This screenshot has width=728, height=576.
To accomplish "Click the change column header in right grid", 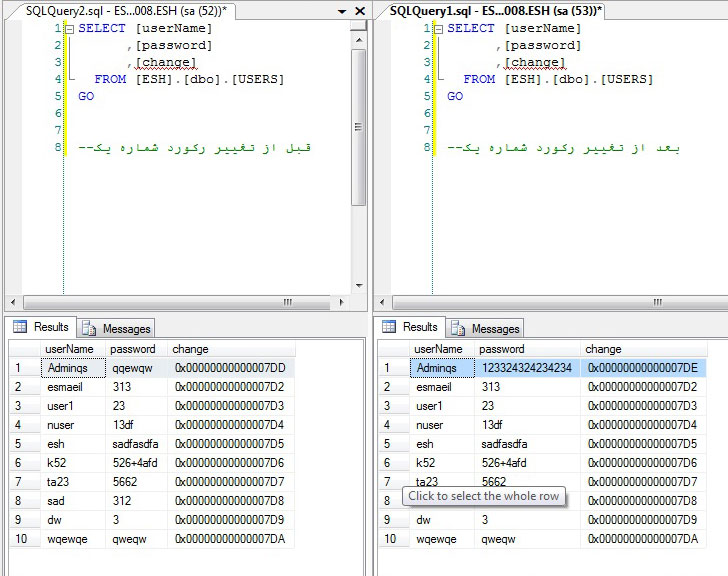I will click(x=603, y=349).
